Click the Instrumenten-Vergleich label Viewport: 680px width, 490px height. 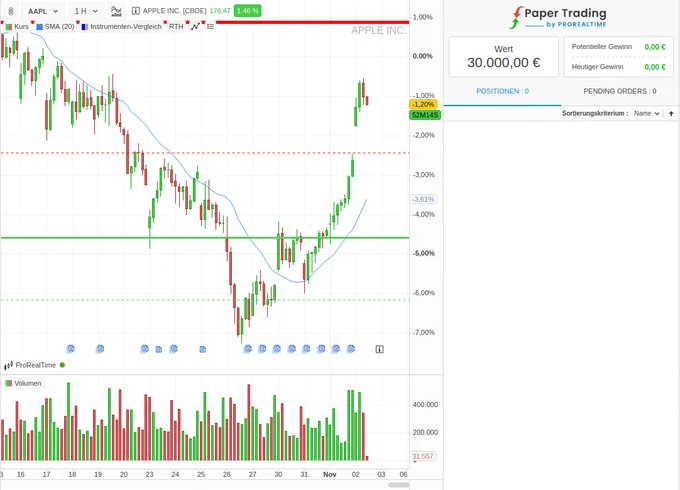click(126, 26)
